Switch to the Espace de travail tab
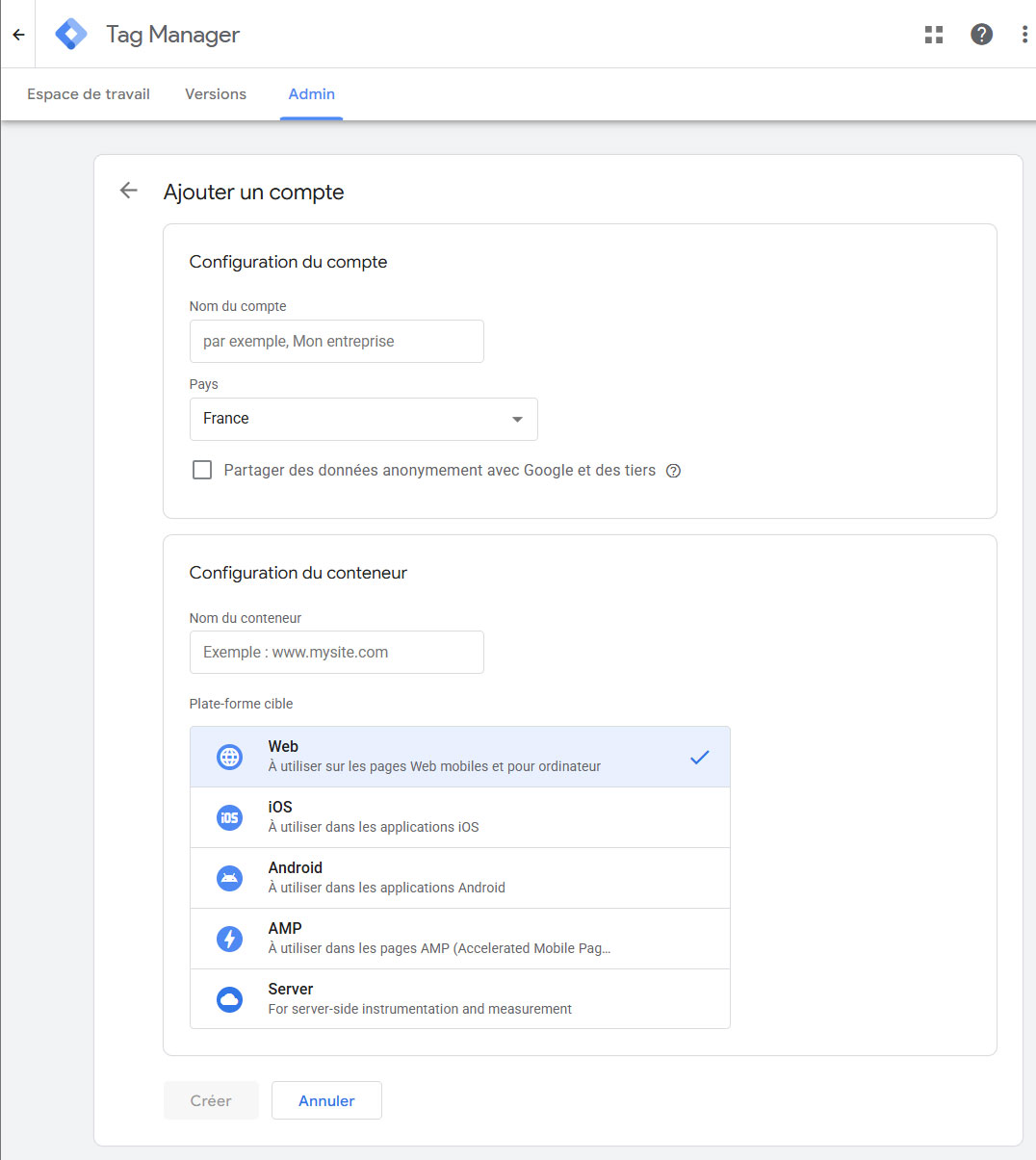The height and width of the screenshot is (1160, 1036). (89, 94)
